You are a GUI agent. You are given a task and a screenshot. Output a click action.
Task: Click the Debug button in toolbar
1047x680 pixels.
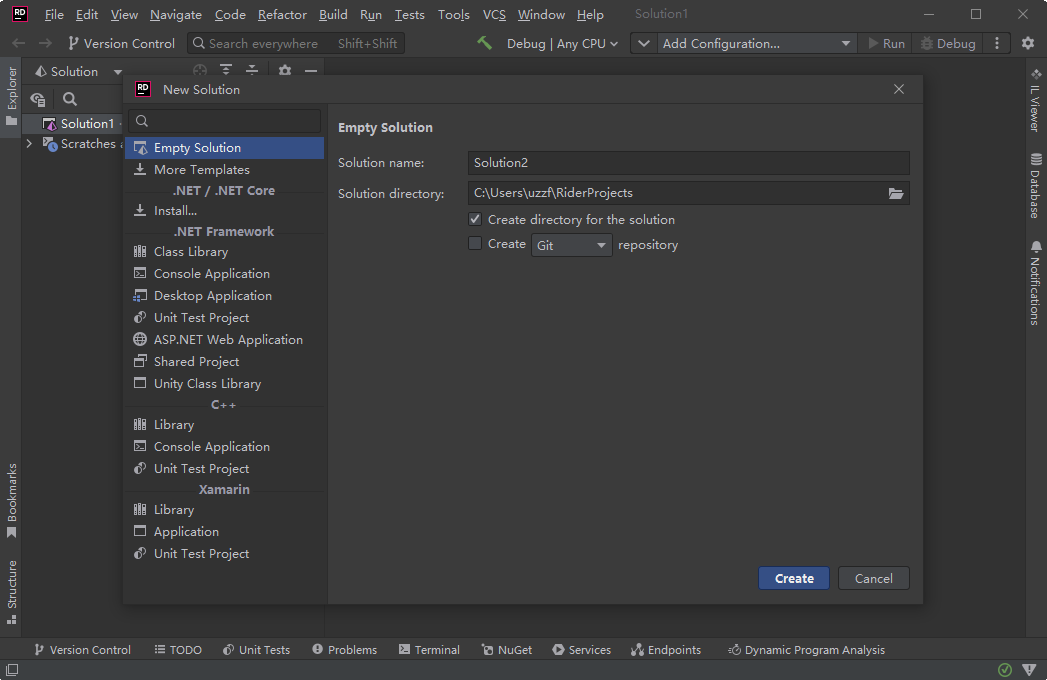[948, 43]
